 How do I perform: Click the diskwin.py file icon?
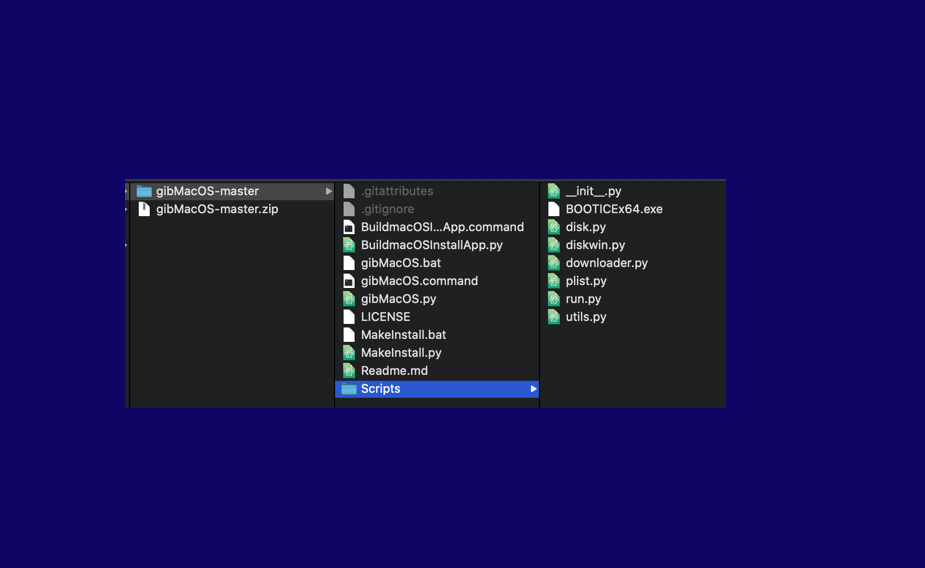click(x=553, y=245)
